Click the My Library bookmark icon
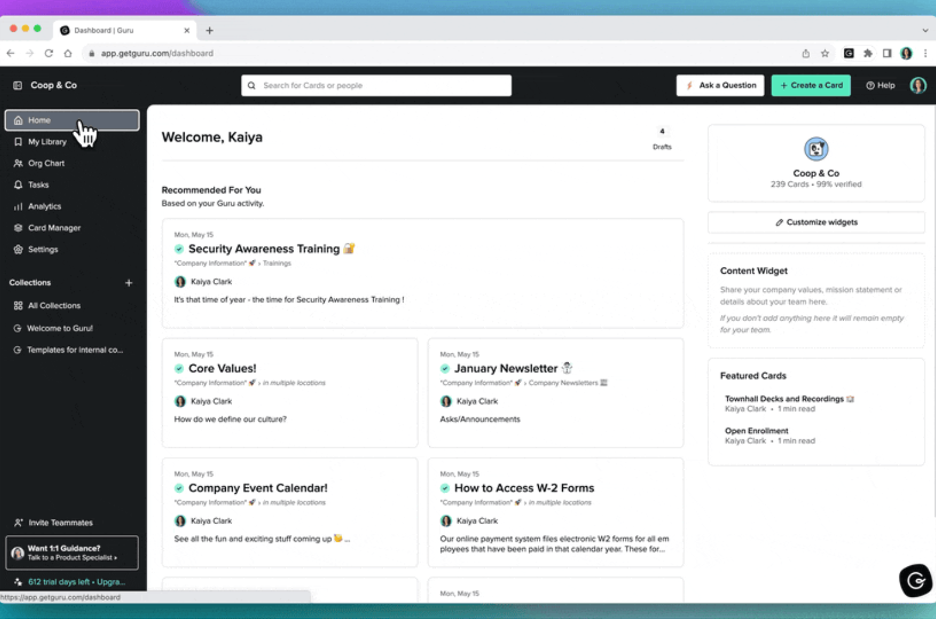 click(18, 142)
